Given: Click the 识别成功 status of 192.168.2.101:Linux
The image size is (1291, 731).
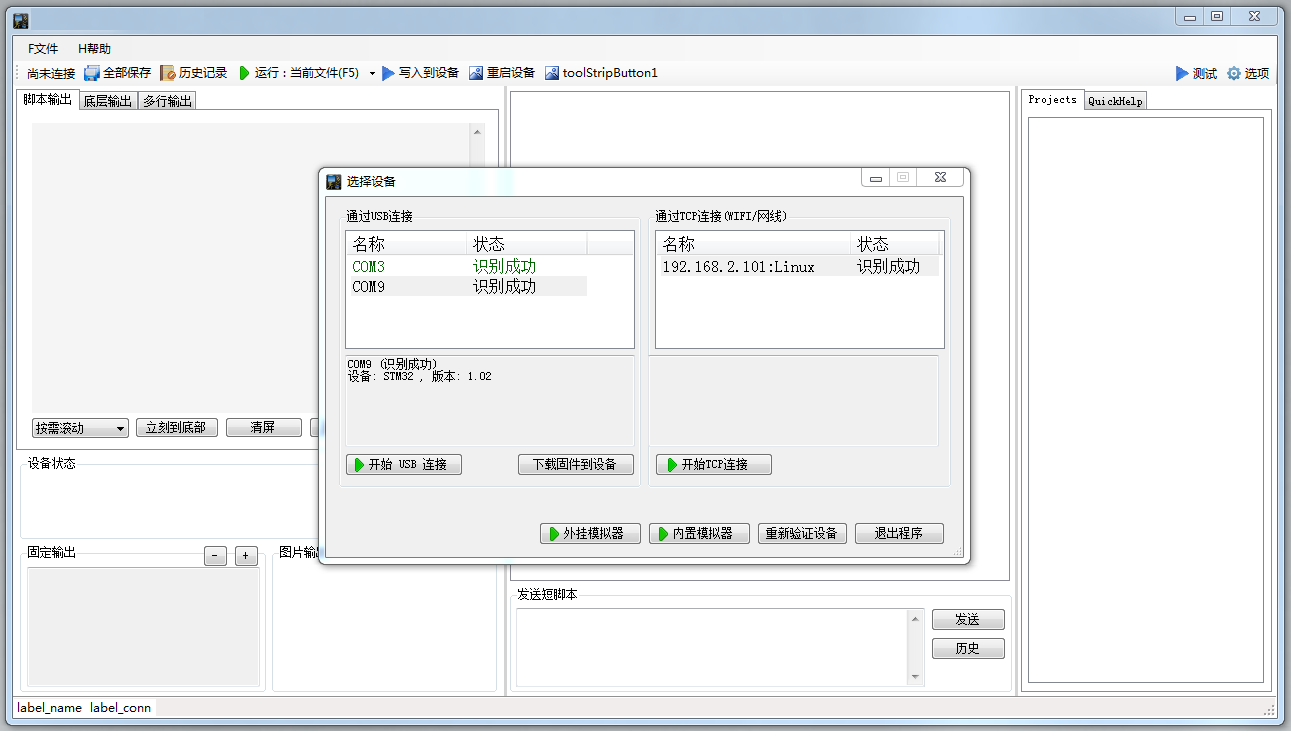Looking at the screenshot, I should point(888,267).
